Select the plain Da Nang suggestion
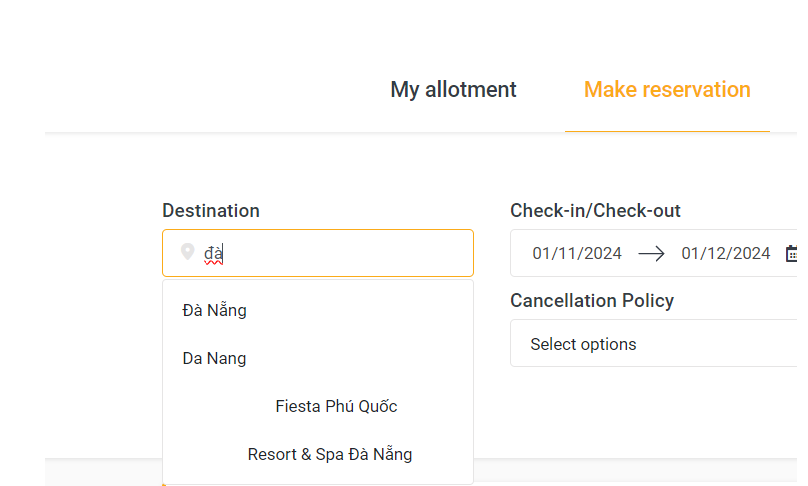 coord(214,358)
